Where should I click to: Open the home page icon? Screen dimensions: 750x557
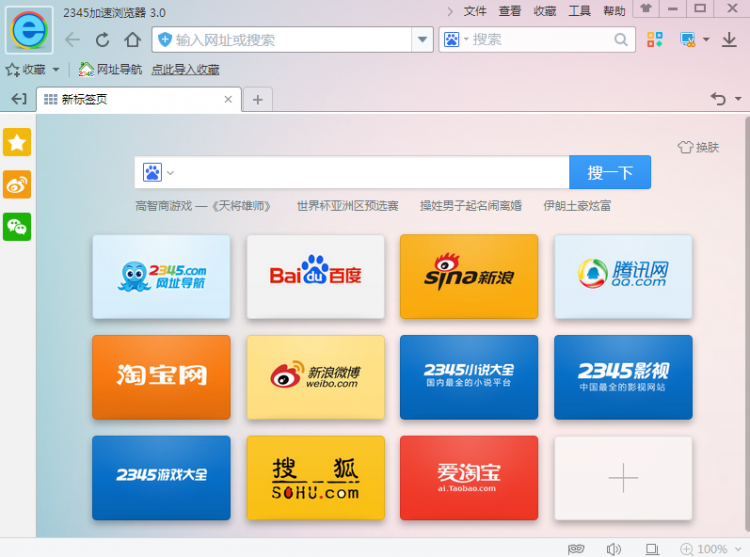pos(132,40)
